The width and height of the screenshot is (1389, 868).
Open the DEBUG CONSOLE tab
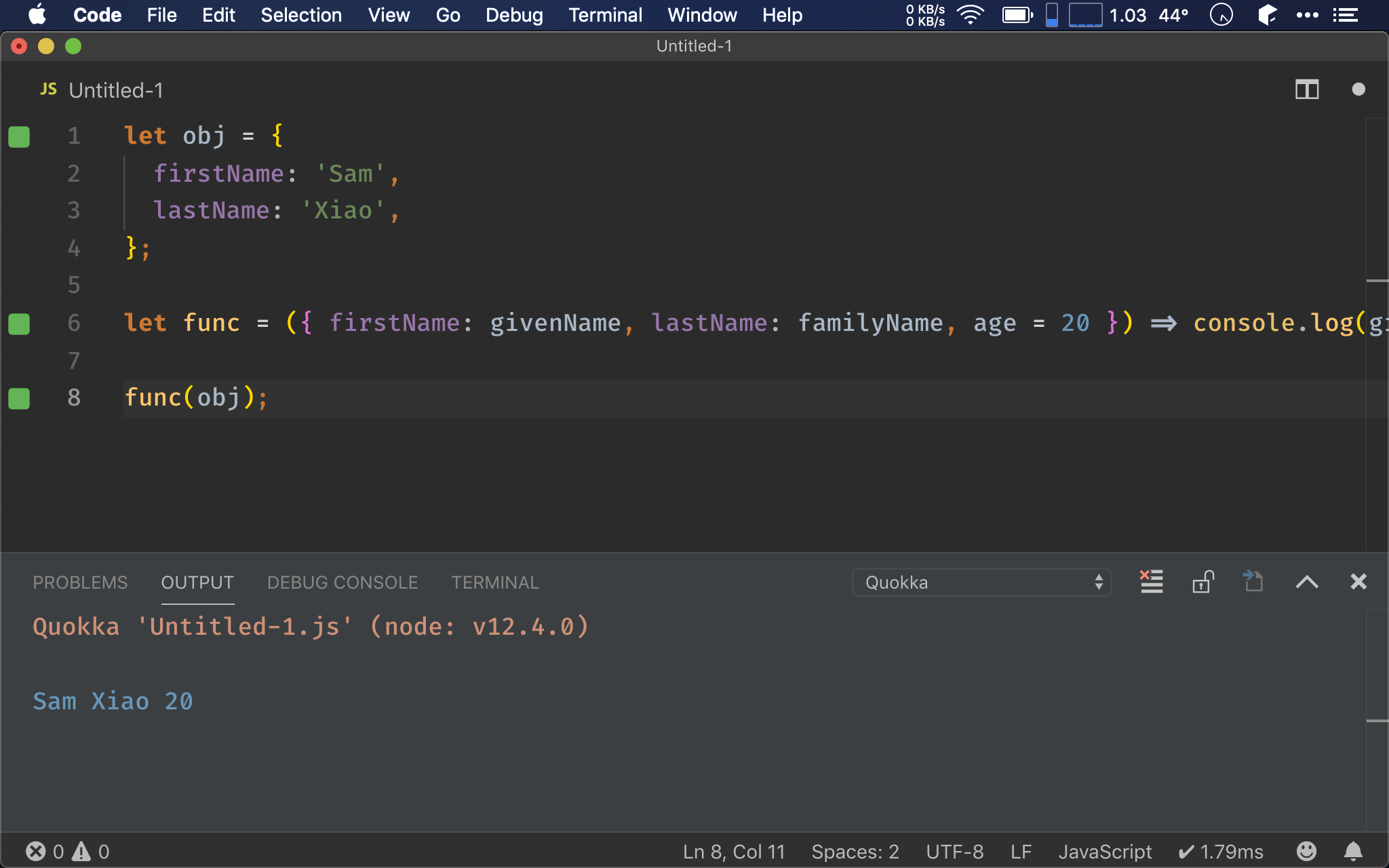(342, 583)
